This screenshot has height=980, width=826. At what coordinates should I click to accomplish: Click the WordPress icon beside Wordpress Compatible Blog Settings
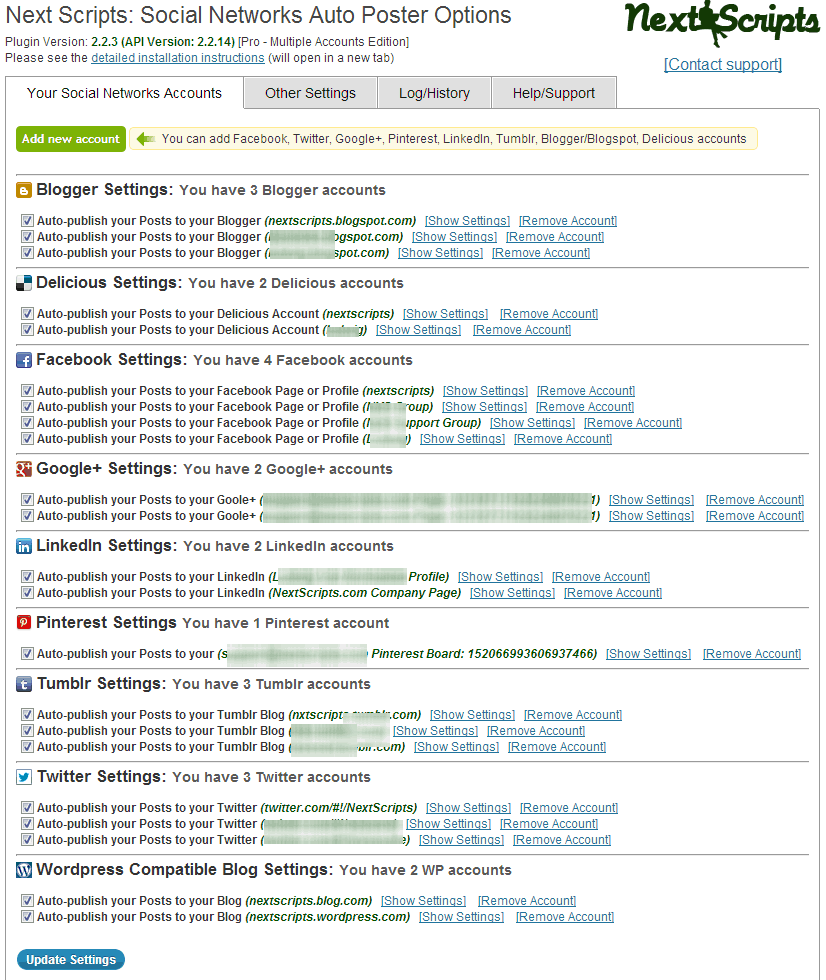[x=24, y=870]
